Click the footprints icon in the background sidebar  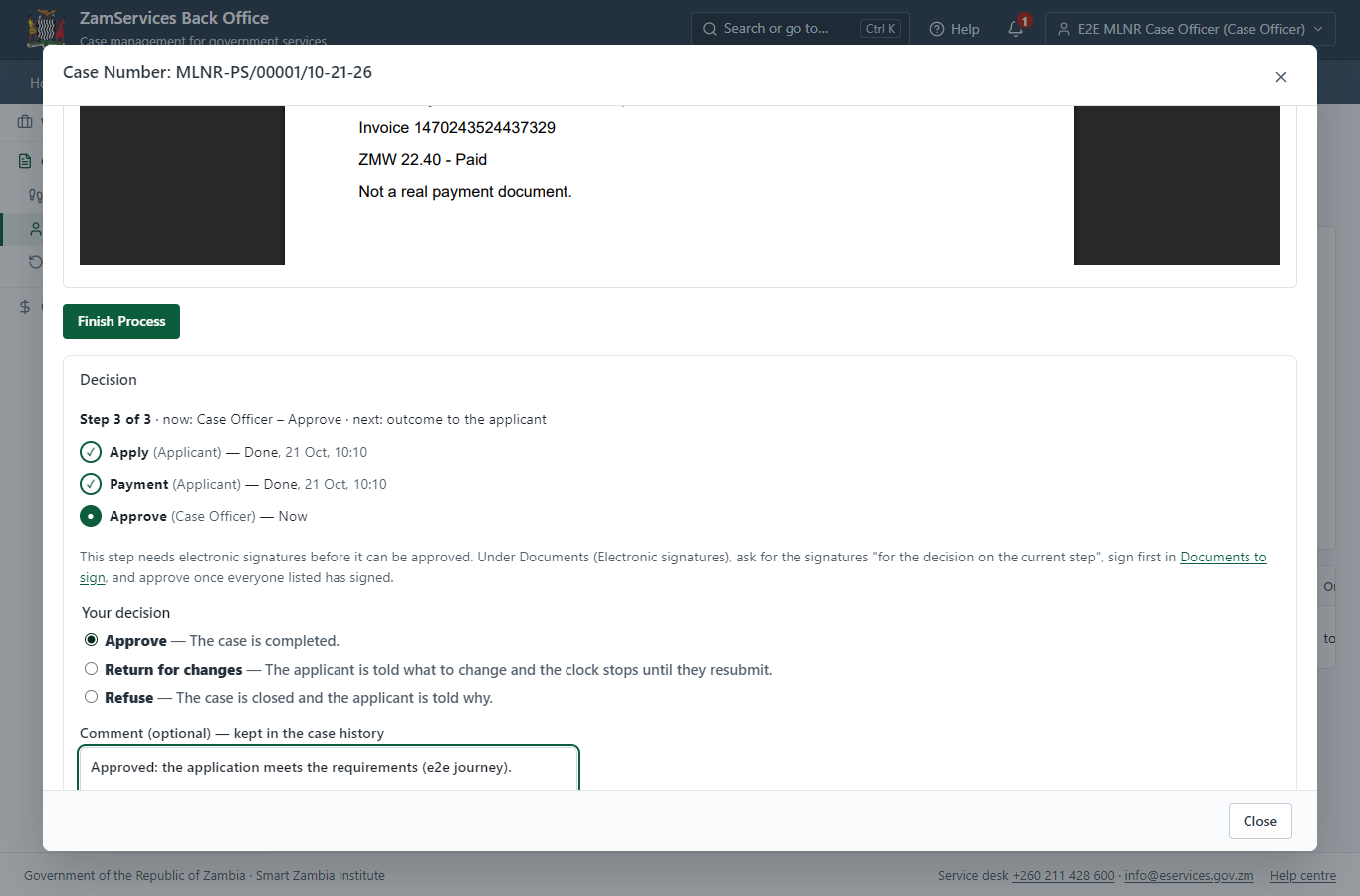[x=36, y=195]
